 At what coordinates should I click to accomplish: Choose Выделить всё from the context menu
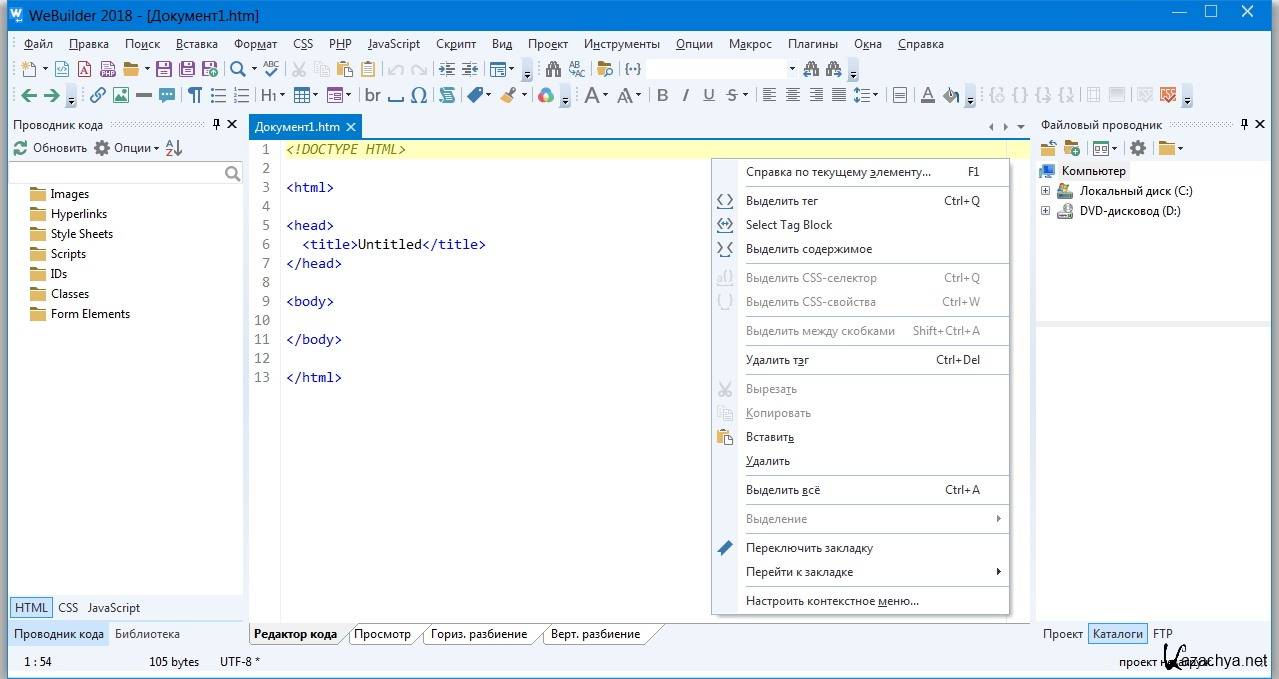tap(783, 490)
